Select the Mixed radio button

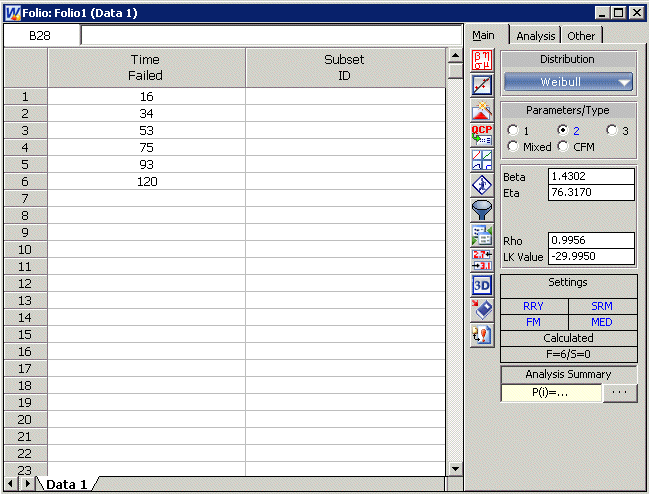click(x=513, y=146)
